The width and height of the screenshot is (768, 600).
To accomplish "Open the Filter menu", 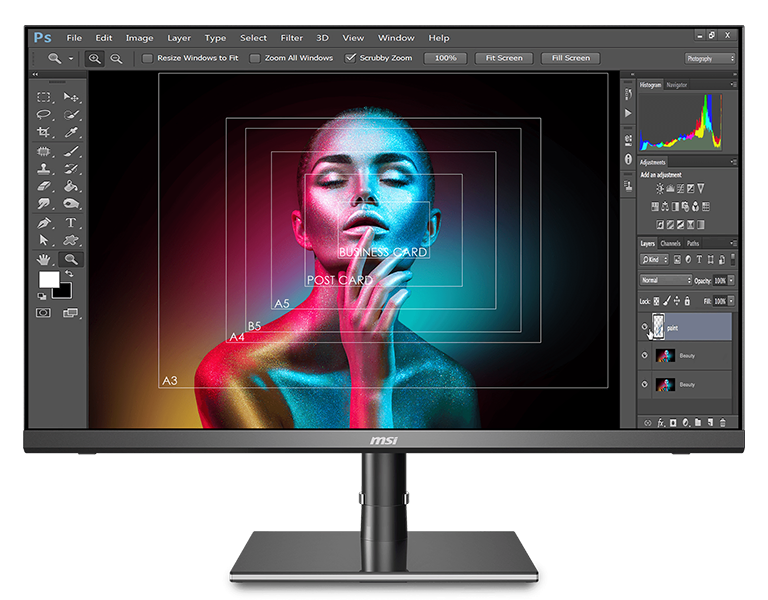I will pyautogui.click(x=291, y=38).
